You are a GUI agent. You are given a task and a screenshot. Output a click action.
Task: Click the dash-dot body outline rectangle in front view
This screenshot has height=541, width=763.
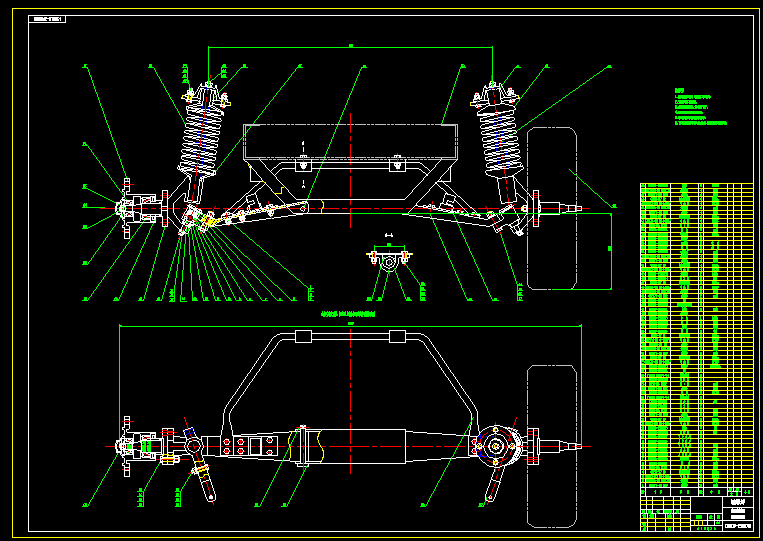[x=350, y=142]
